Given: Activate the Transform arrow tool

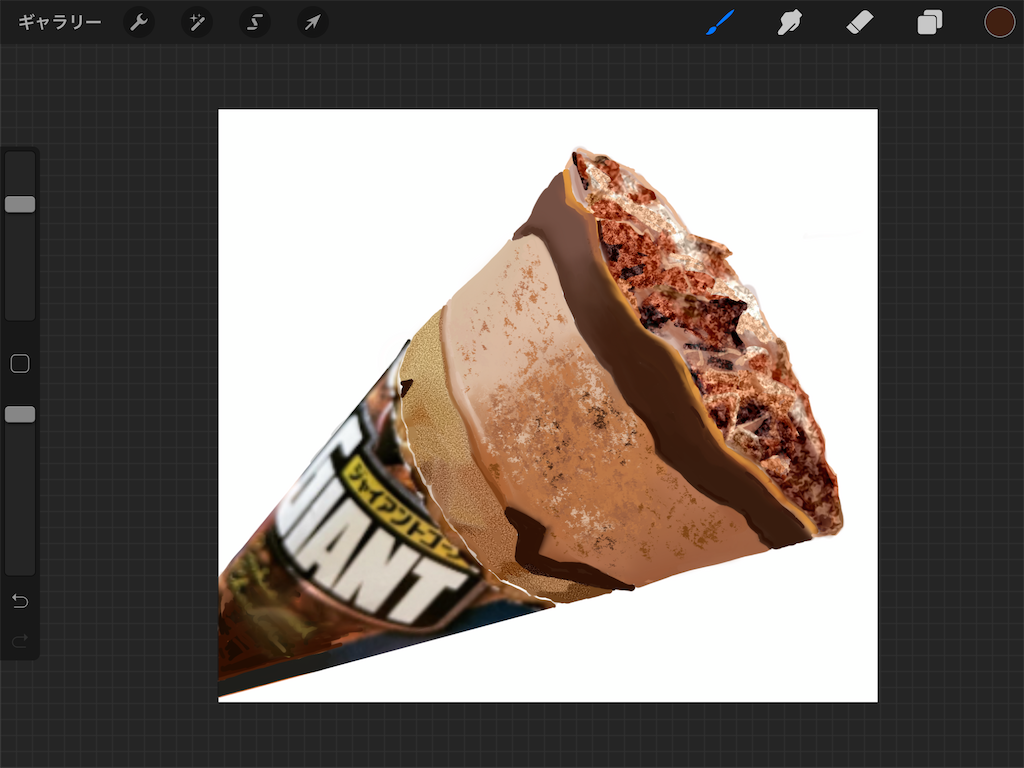Looking at the screenshot, I should click(313, 22).
